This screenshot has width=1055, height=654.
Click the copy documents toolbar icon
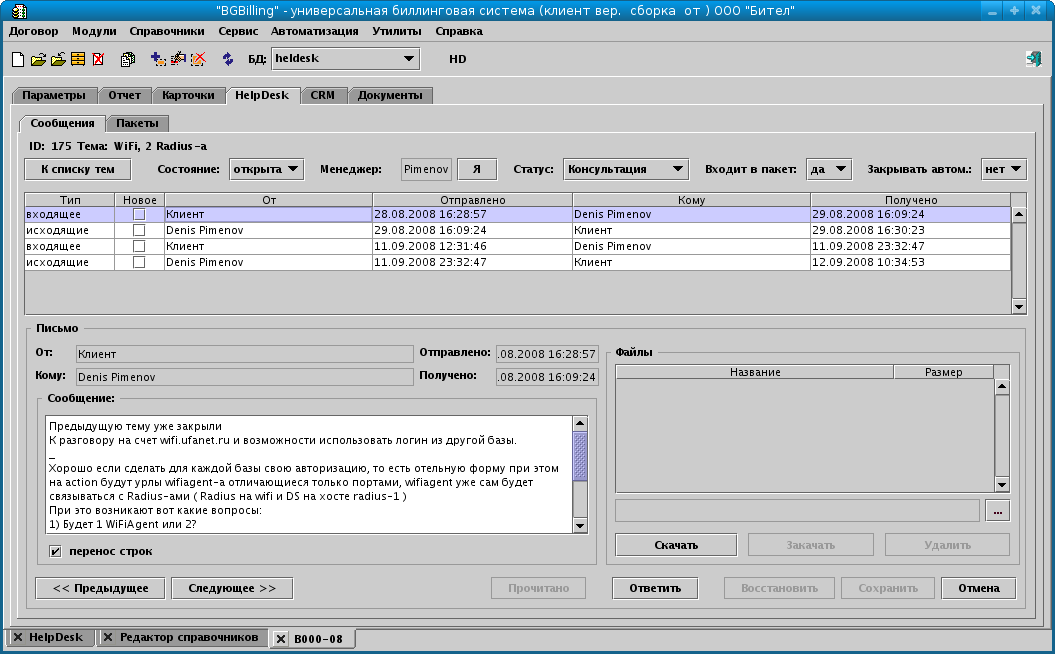(128, 59)
